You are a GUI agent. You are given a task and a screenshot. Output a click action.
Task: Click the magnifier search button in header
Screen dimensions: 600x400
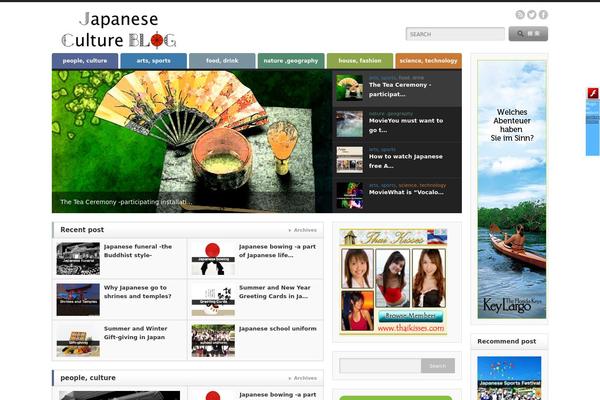[x=528, y=34]
